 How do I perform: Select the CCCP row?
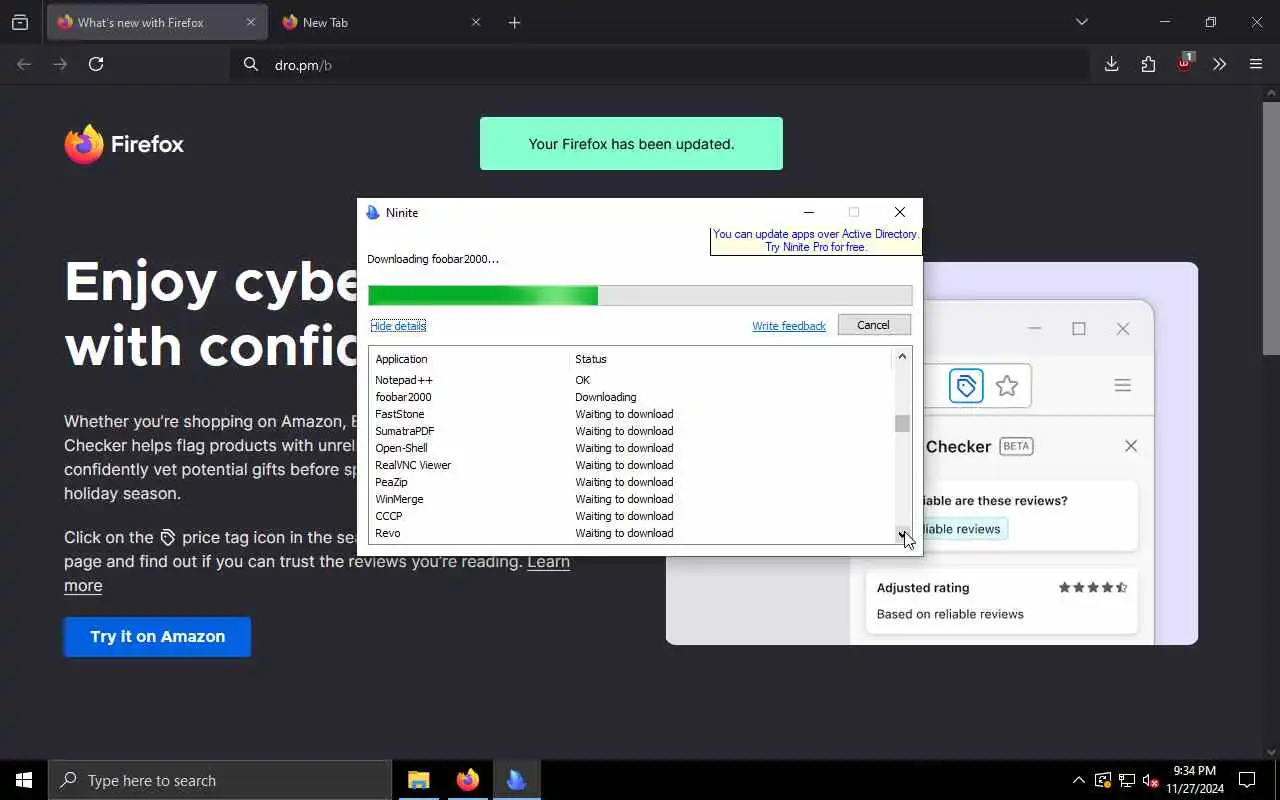point(630,516)
